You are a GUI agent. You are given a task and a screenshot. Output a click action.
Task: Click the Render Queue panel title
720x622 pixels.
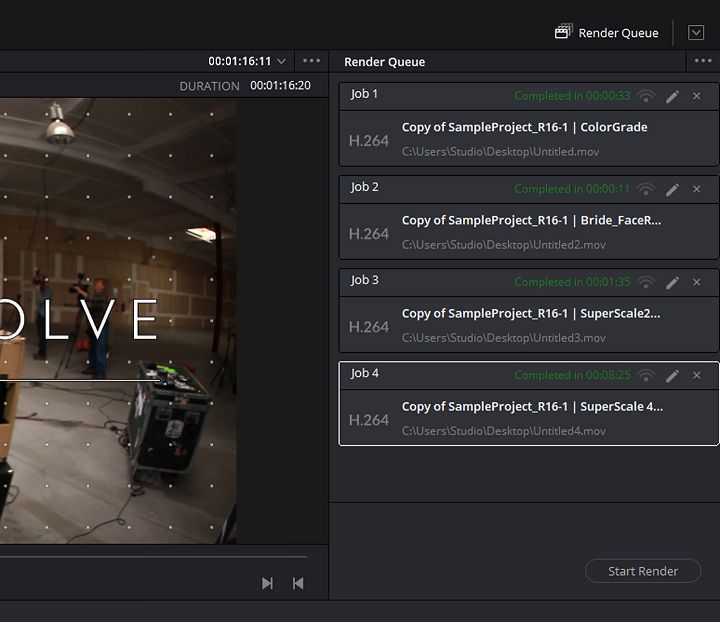(384, 62)
